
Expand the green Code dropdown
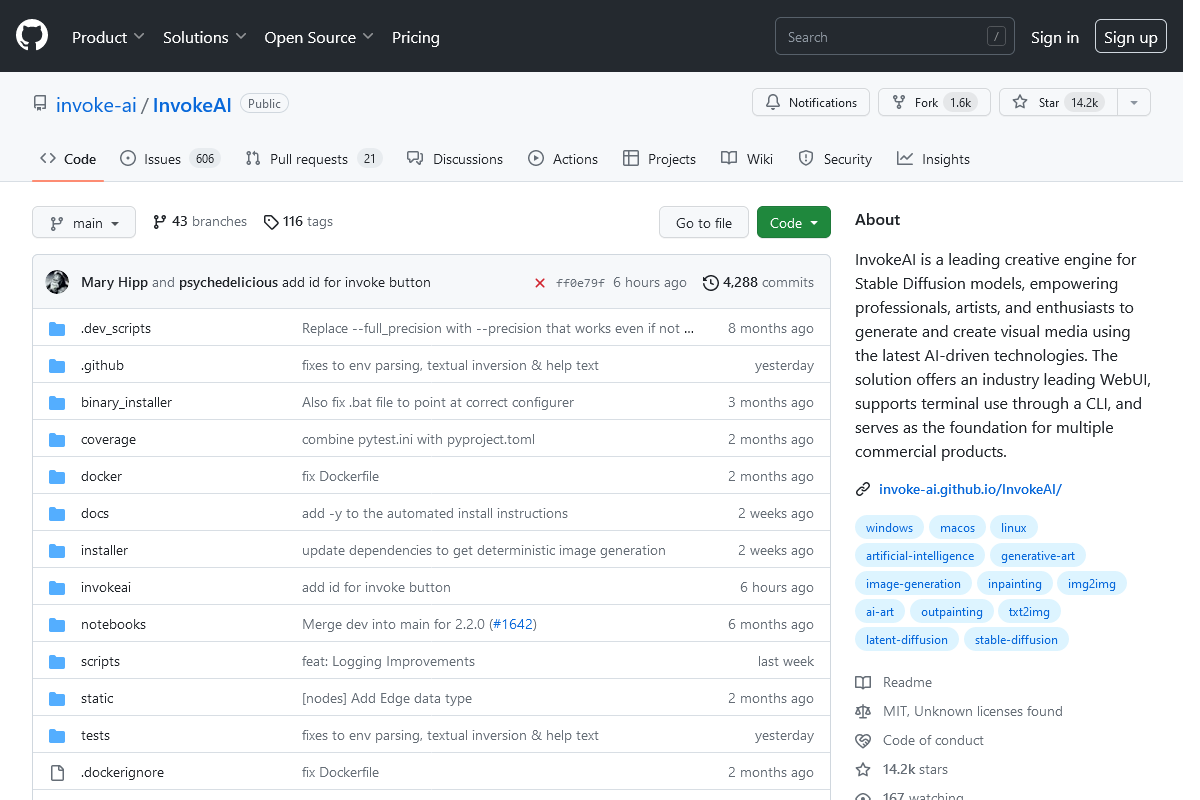click(x=793, y=222)
